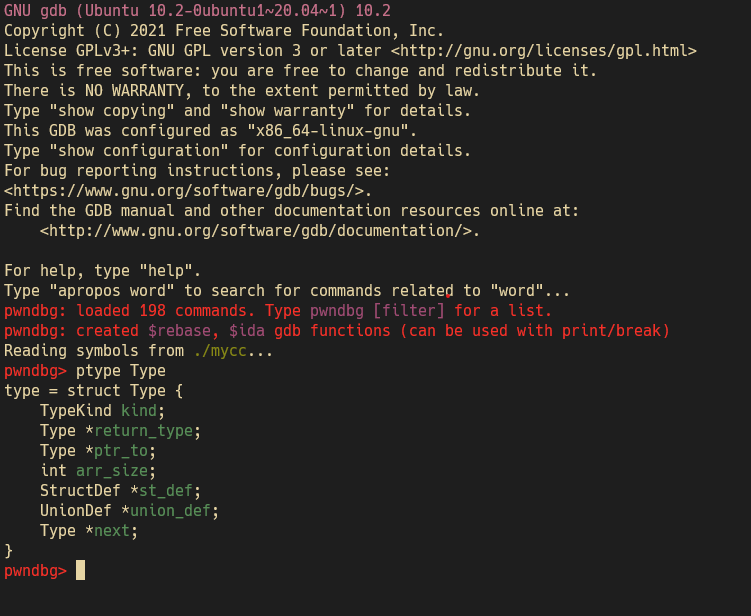The width and height of the screenshot is (751, 616).
Task: Select the 'kind' struct field
Action: [x=139, y=411]
